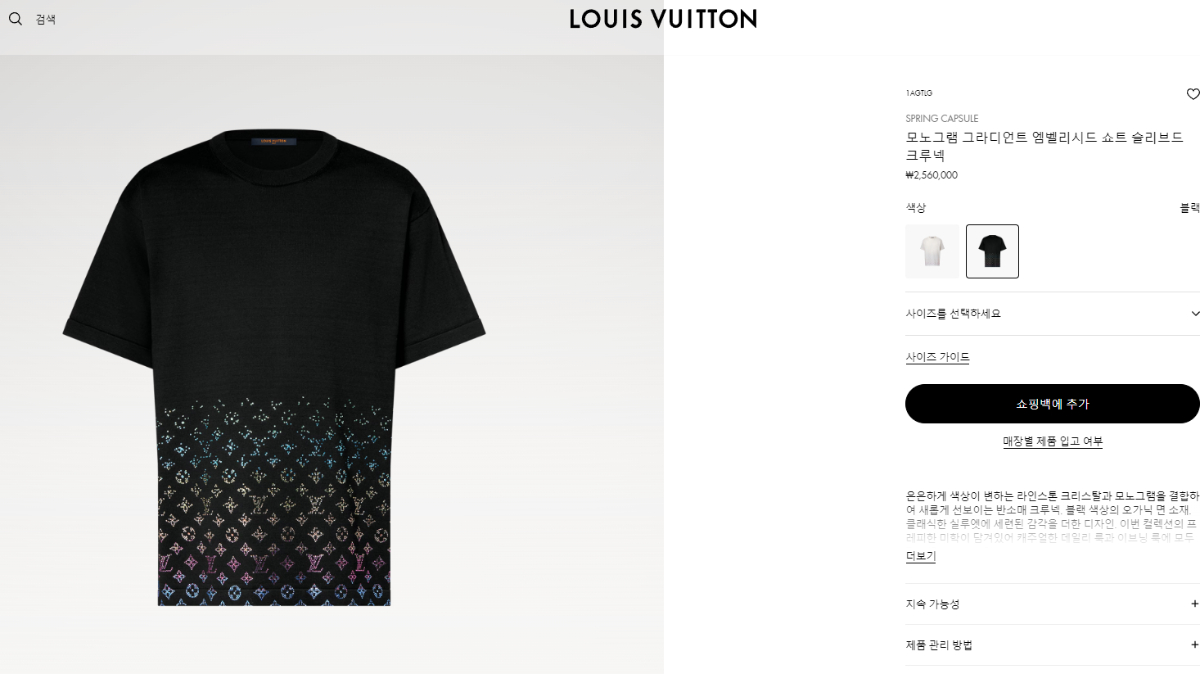Select the white t-shirt color swatch

coord(932,251)
